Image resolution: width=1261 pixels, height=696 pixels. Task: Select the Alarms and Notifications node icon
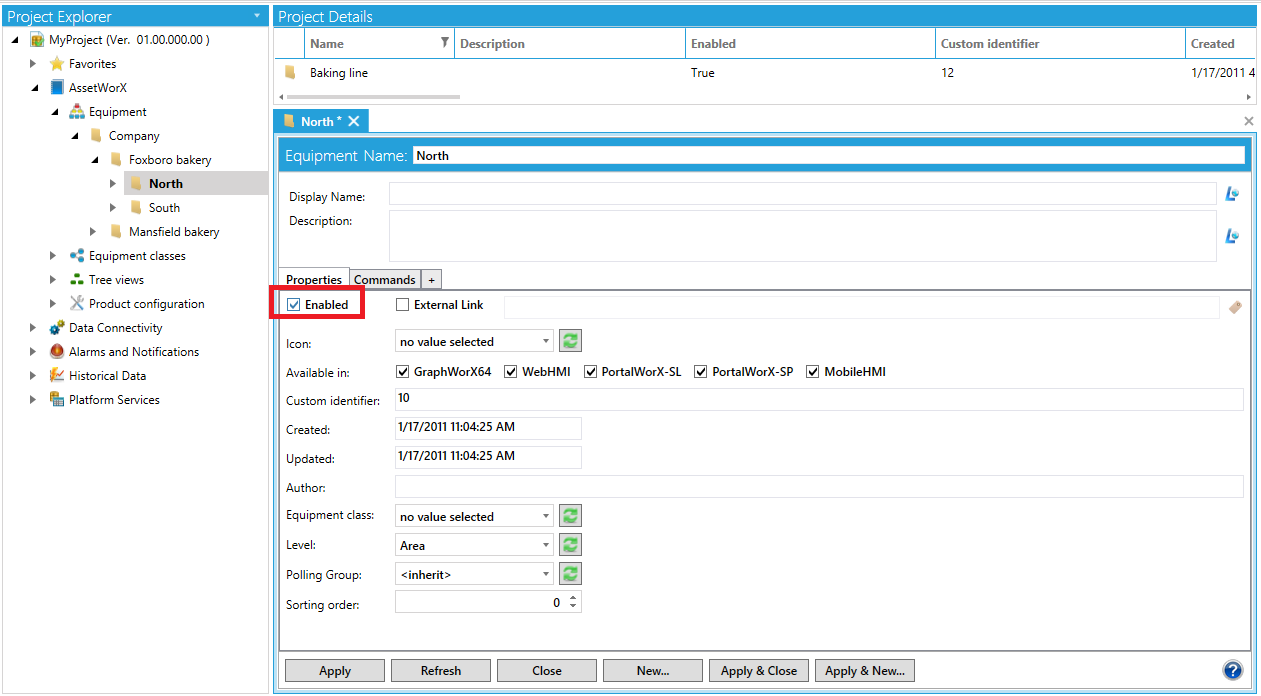coord(57,352)
